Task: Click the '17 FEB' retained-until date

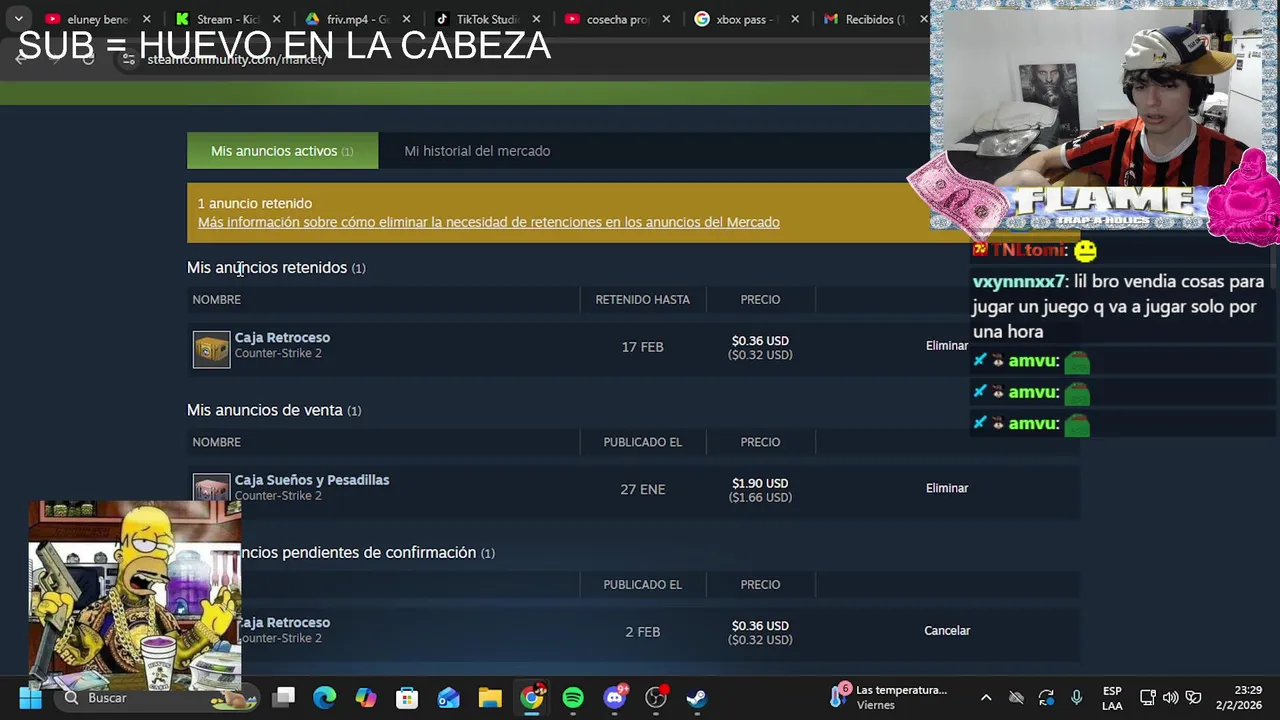Action: (642, 347)
